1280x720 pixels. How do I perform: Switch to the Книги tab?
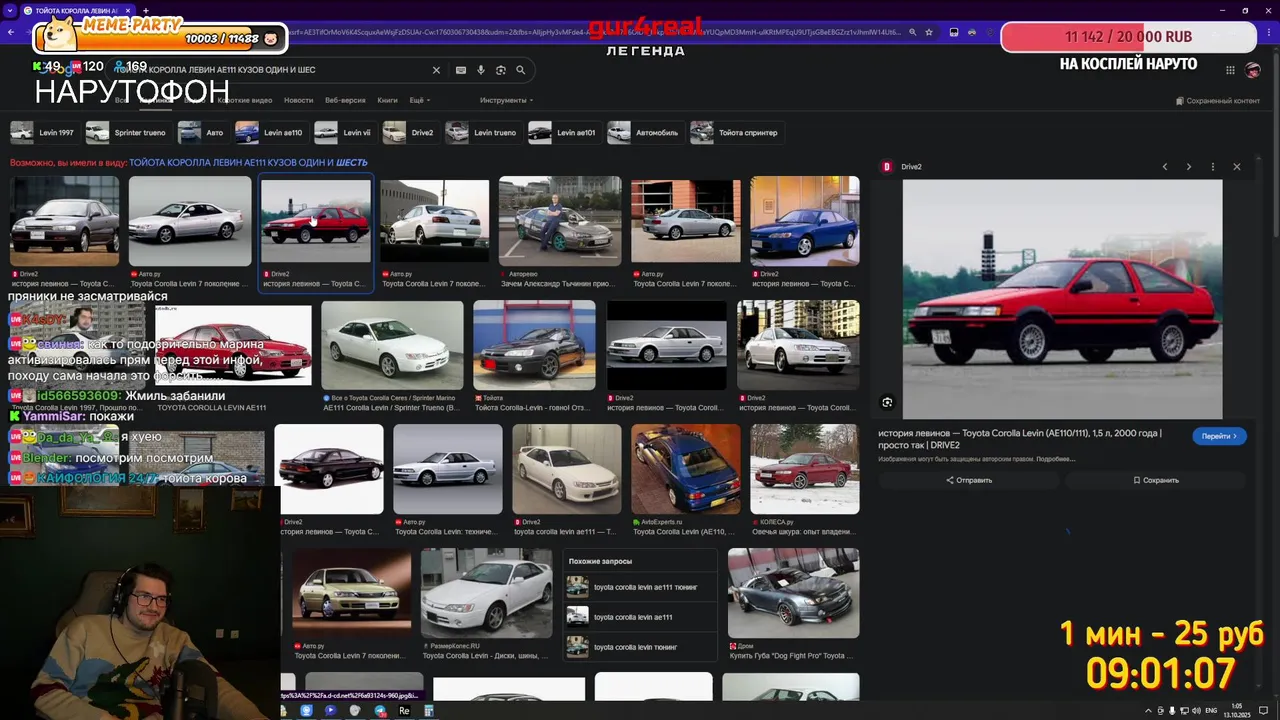pyautogui.click(x=388, y=100)
